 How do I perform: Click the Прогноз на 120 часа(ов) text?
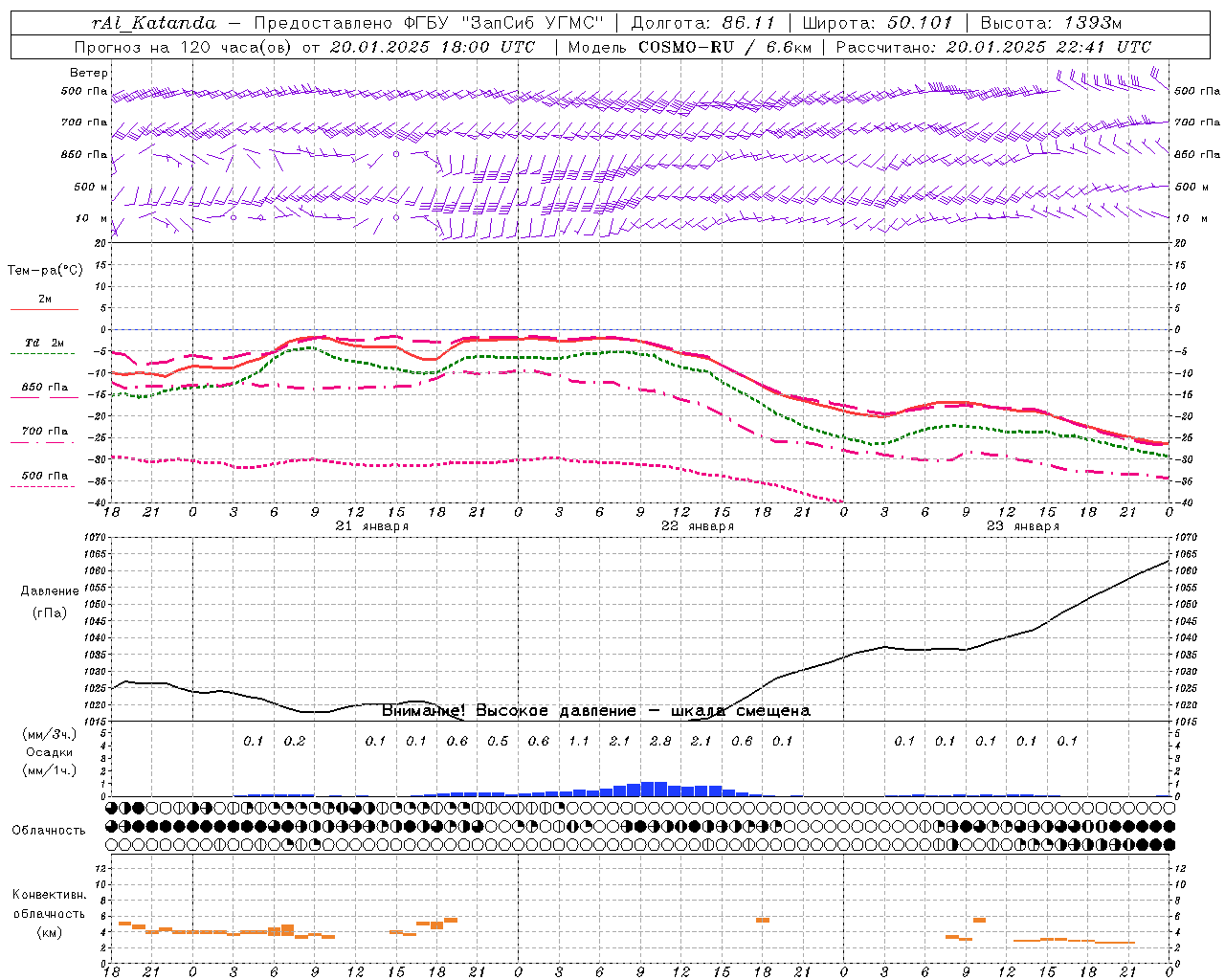point(185,47)
